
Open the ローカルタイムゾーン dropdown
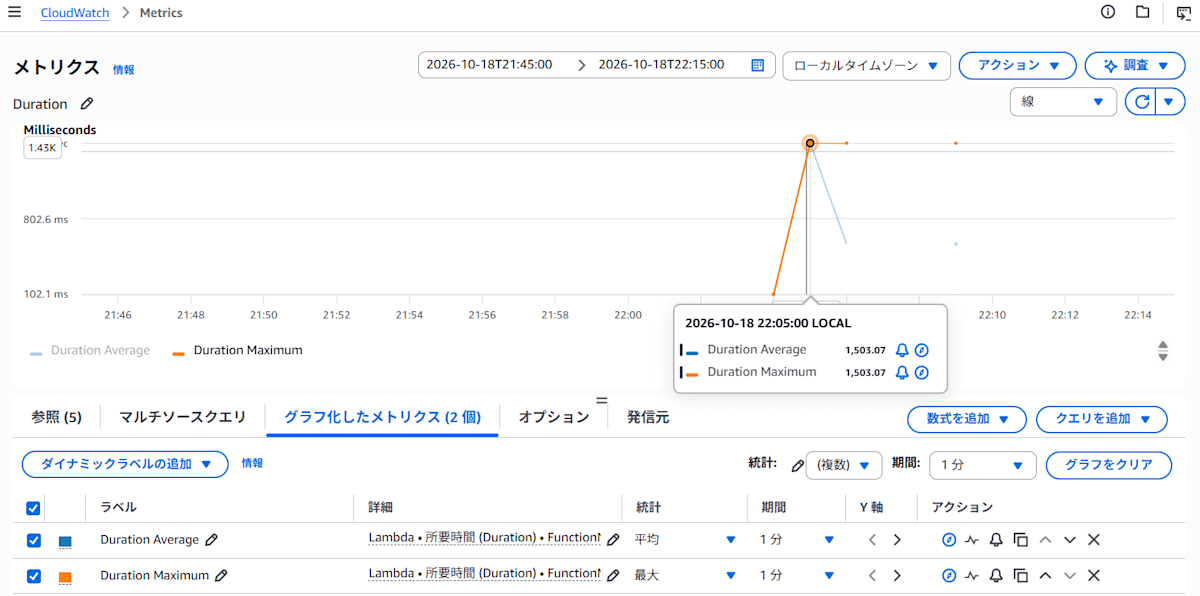[866, 65]
